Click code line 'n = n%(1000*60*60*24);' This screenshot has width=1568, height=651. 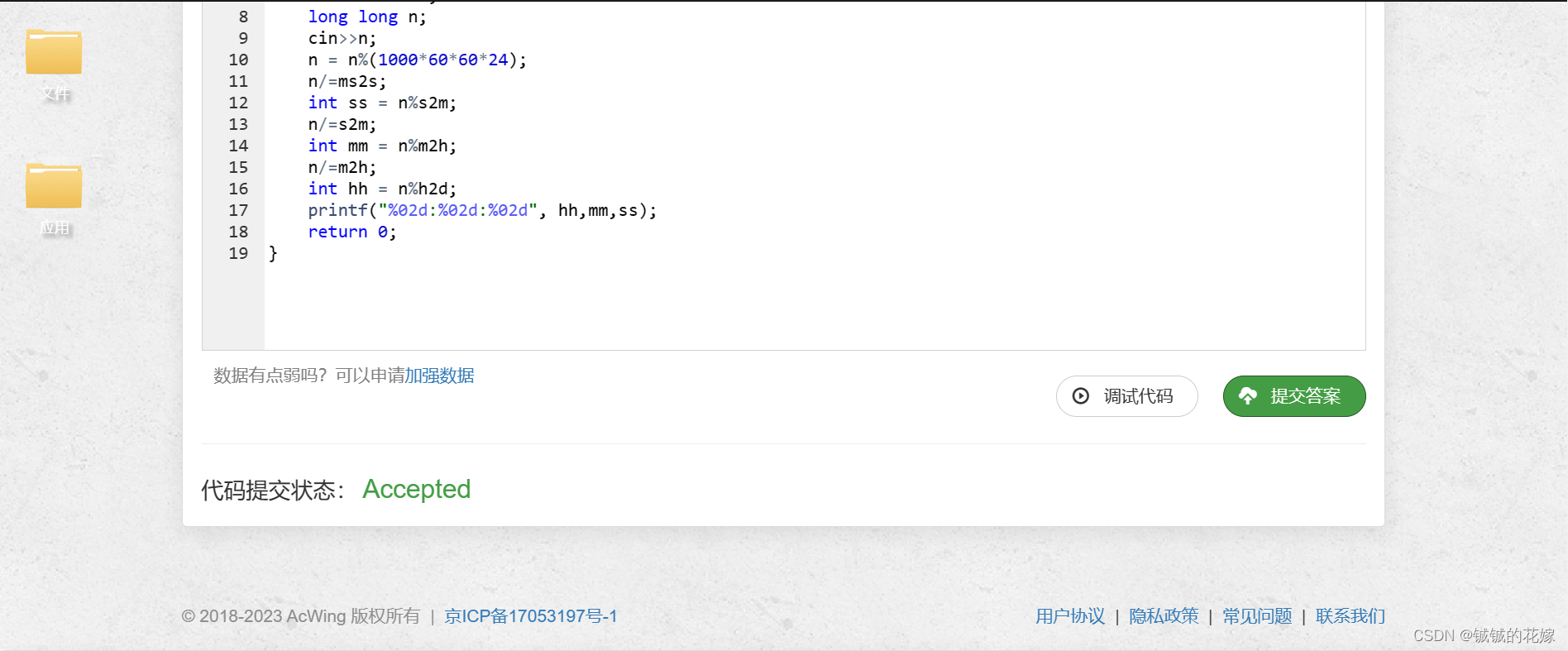(x=417, y=60)
